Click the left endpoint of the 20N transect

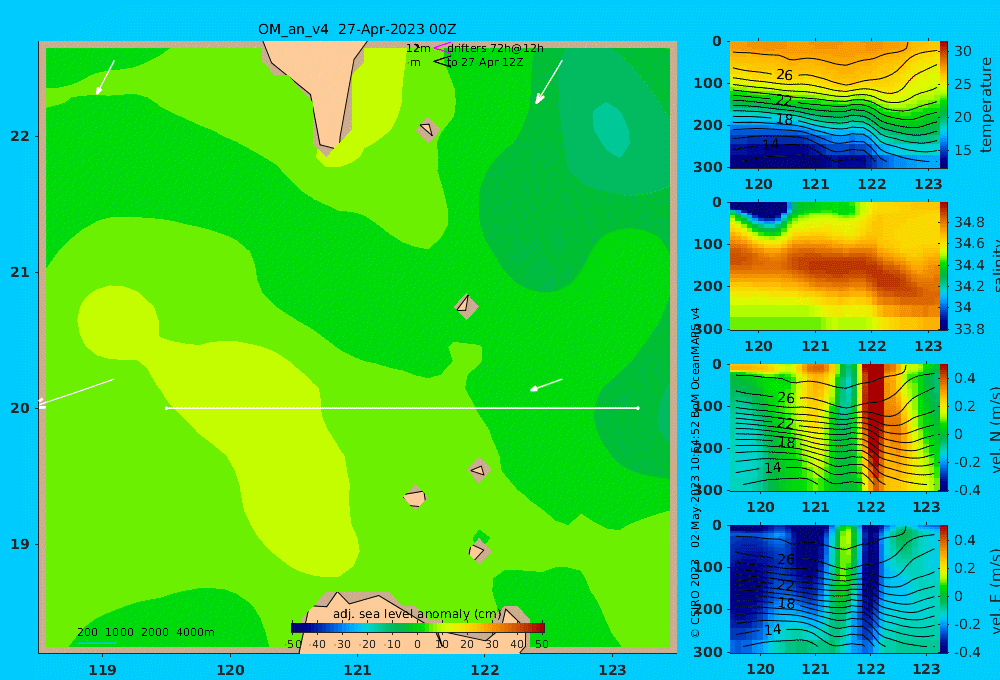[166, 408]
